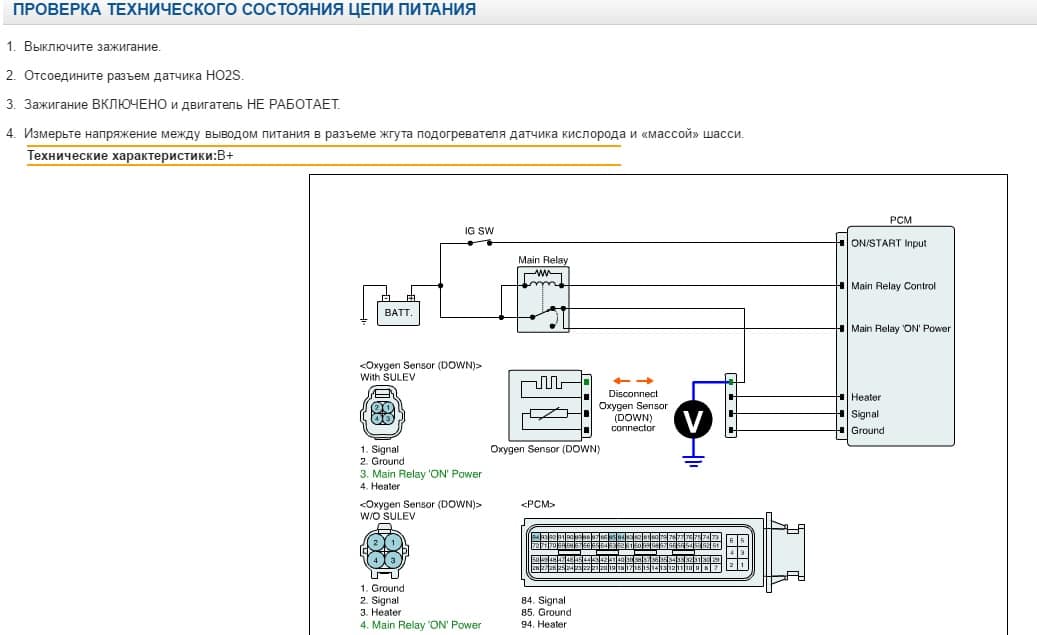Click the 'Main Relay Control' PCM label
The height and width of the screenshot is (635, 1037).
click(893, 286)
